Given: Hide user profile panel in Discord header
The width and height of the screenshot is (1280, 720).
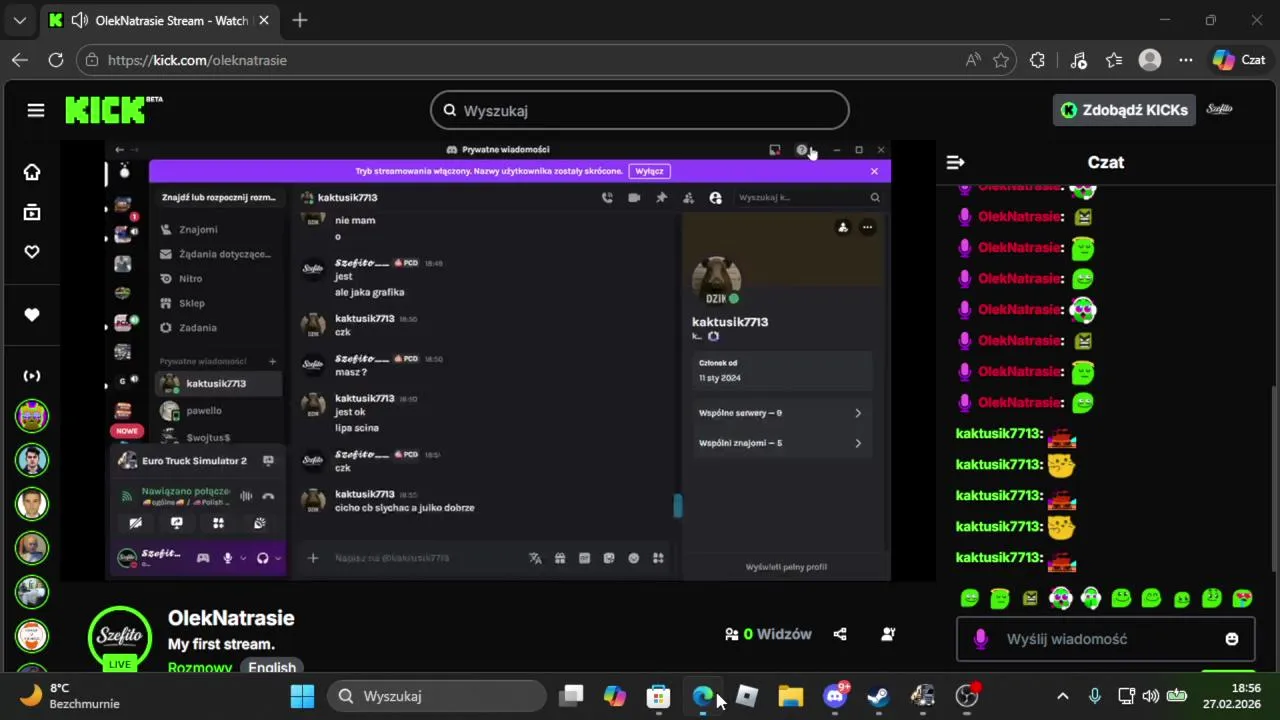Looking at the screenshot, I should pyautogui.click(x=715, y=198).
